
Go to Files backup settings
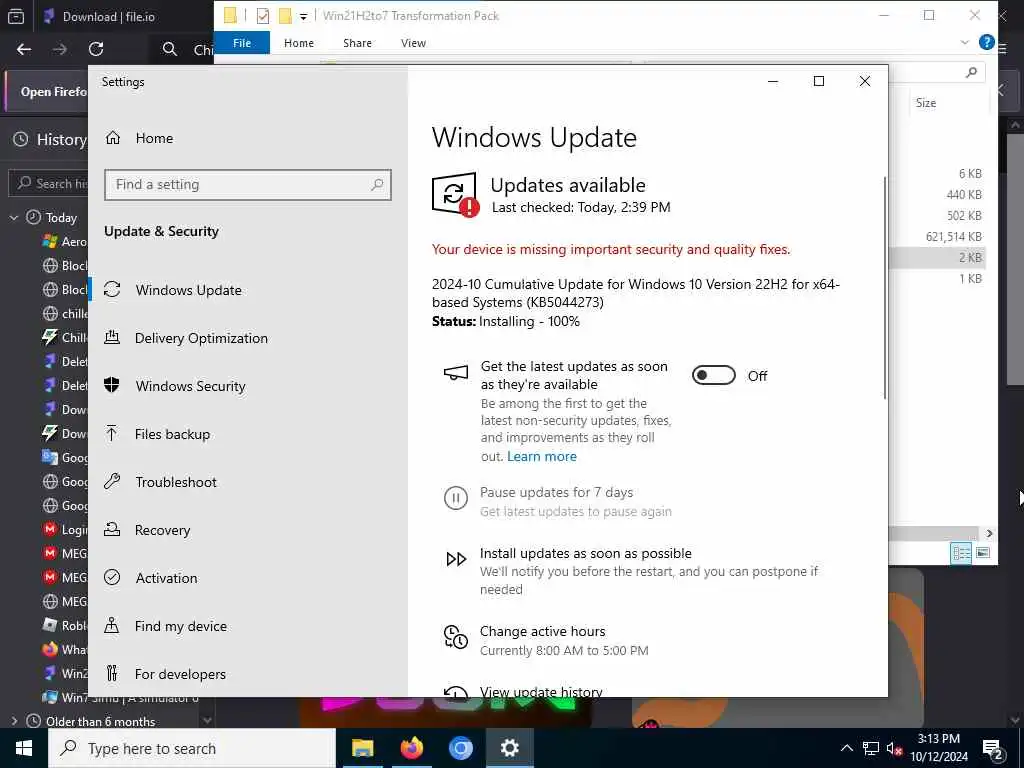157,434
